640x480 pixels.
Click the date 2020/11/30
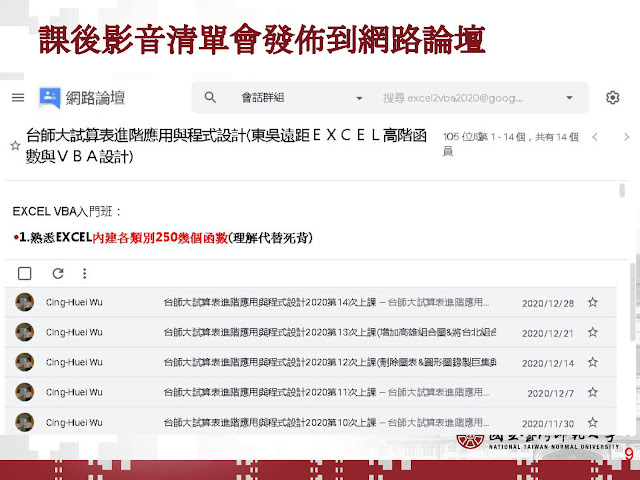point(548,423)
